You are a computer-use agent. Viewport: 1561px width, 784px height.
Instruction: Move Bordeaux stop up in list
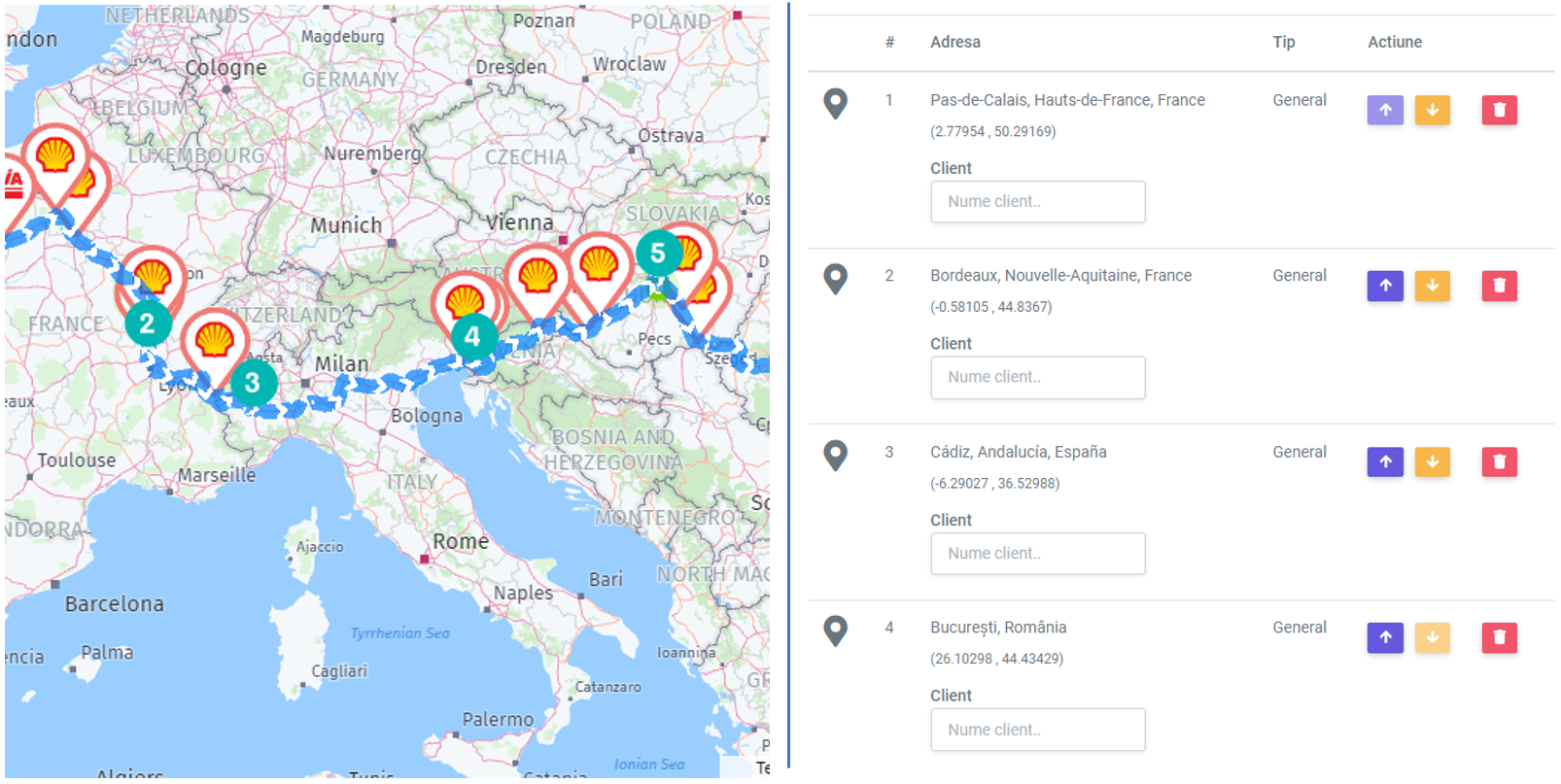click(1385, 287)
